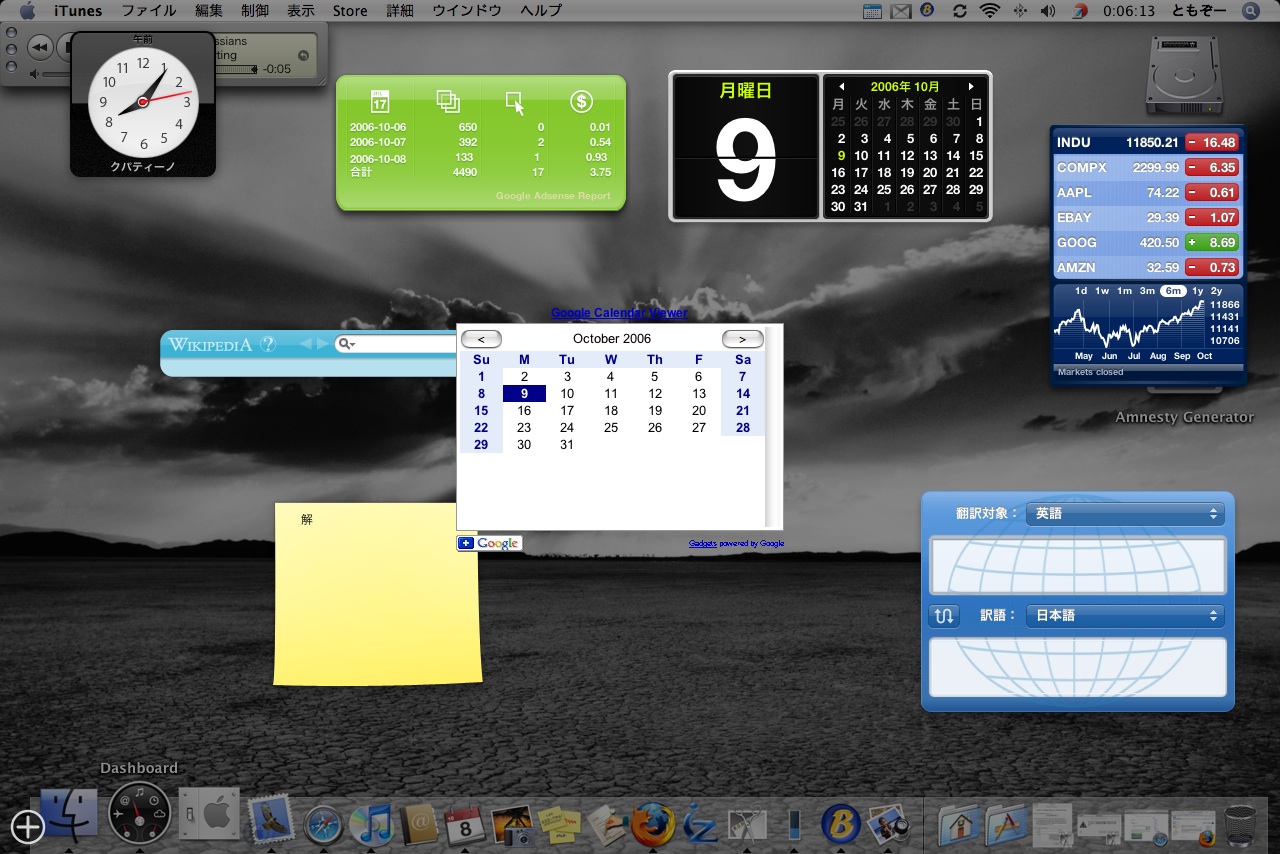Viewport: 1280px width, 854px height.
Task: Open the 翻訳対象 language dropdown showing 英語
Action: pos(1125,514)
